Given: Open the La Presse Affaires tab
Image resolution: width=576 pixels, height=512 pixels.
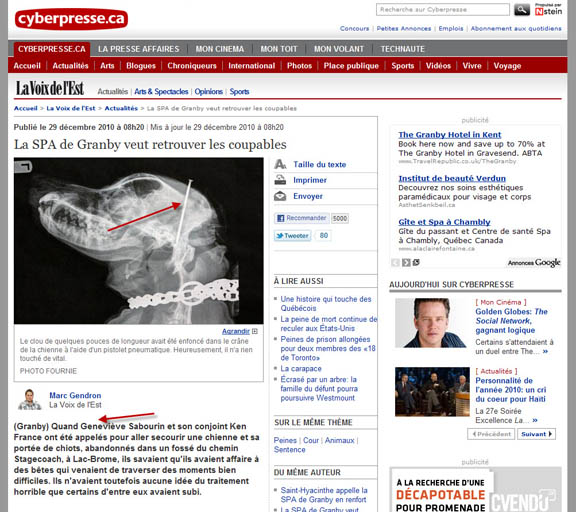Looking at the screenshot, I should [x=138, y=49].
